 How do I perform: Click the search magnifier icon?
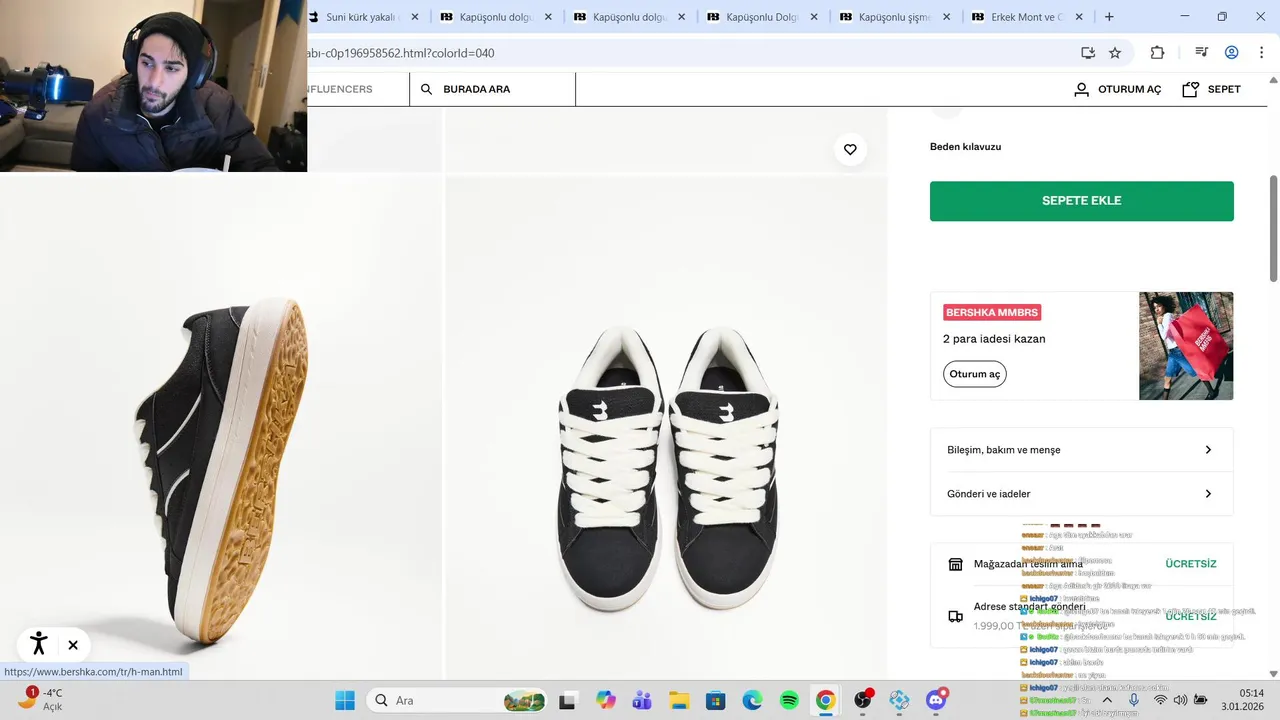[x=426, y=89]
